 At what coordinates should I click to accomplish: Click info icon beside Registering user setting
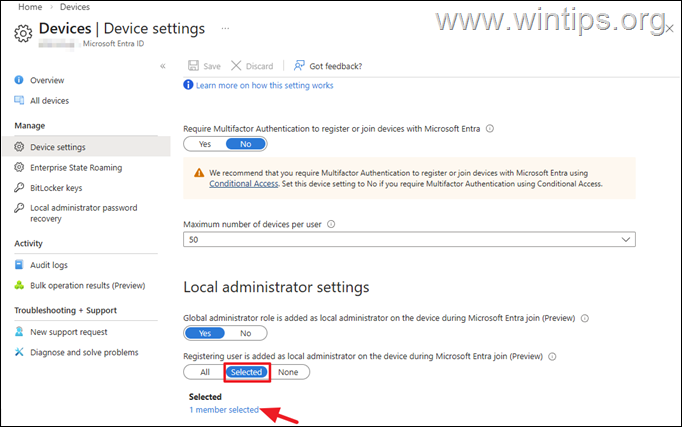tap(552, 357)
